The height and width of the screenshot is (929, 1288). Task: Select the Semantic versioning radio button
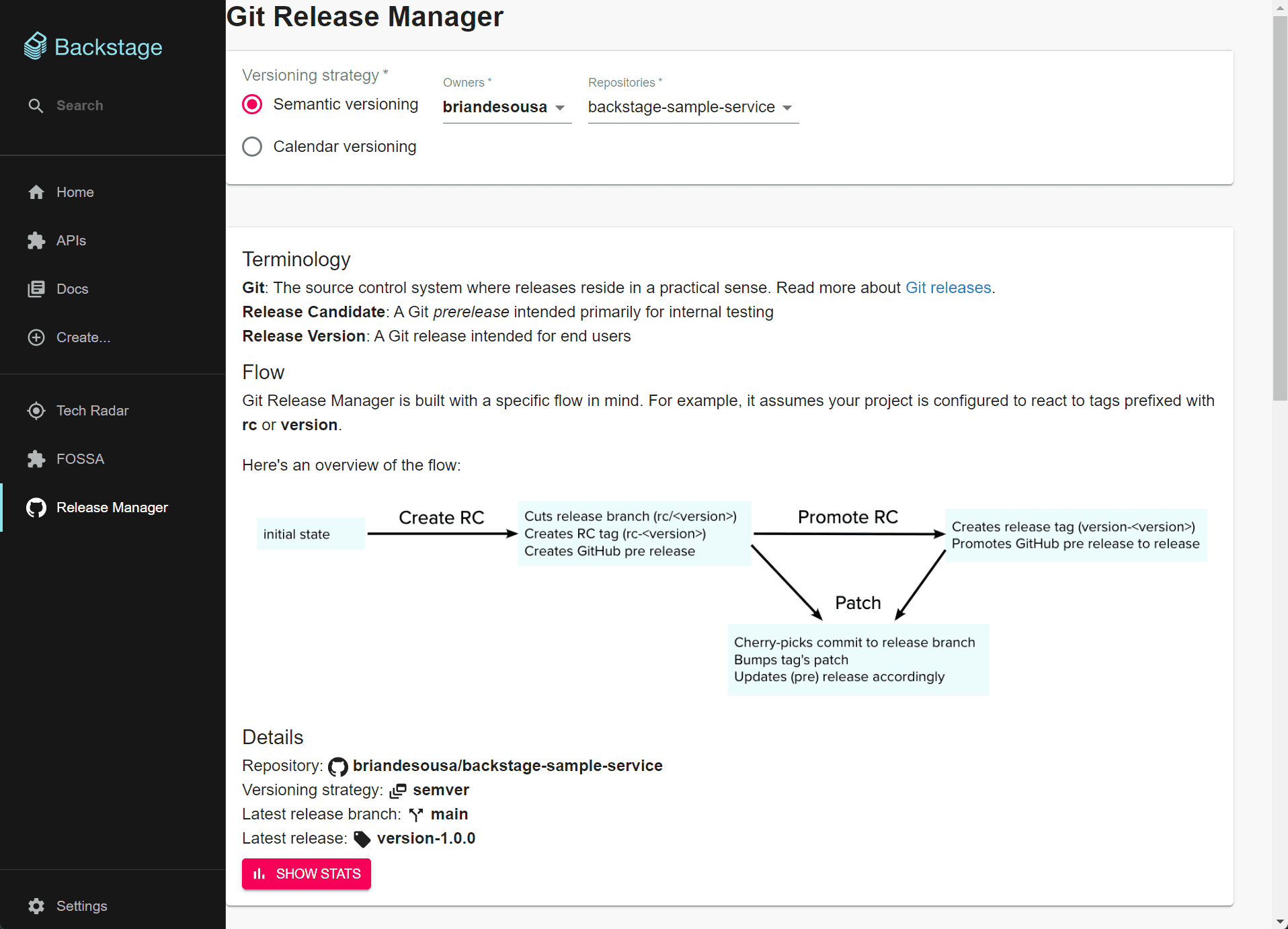(252, 104)
